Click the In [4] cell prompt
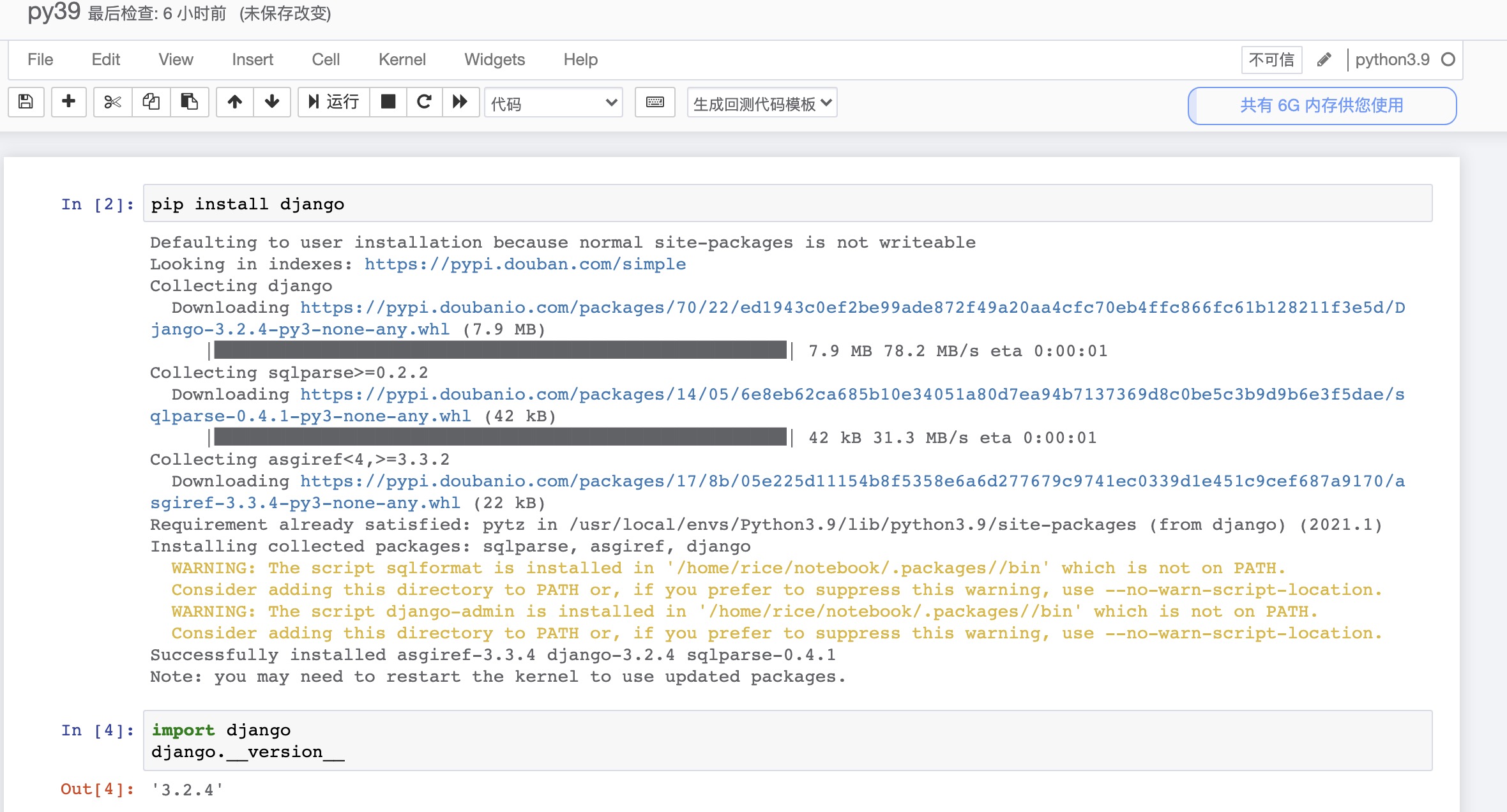Image resolution: width=1507 pixels, height=812 pixels. point(97,730)
